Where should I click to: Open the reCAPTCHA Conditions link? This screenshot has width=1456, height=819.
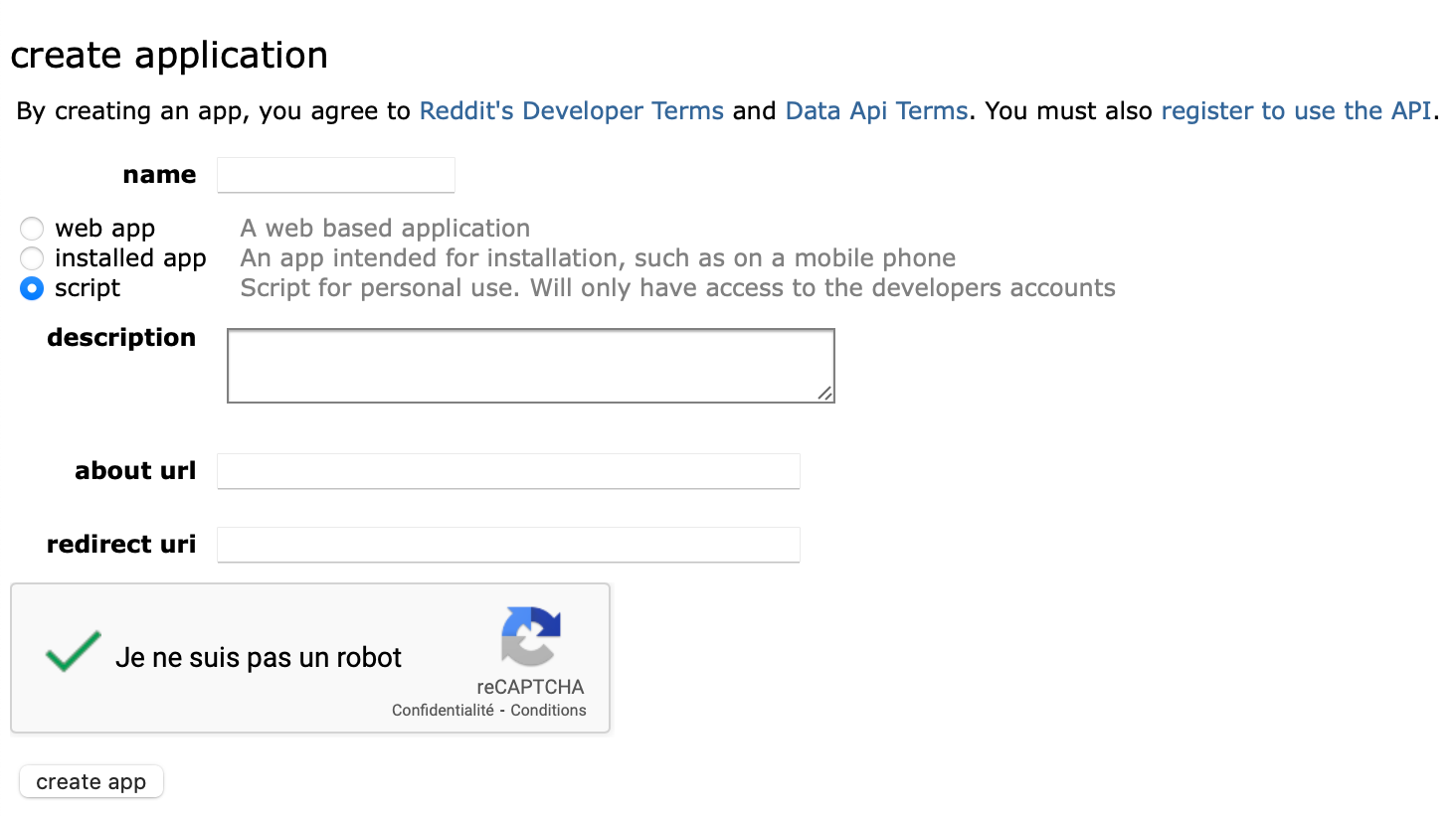(x=548, y=710)
